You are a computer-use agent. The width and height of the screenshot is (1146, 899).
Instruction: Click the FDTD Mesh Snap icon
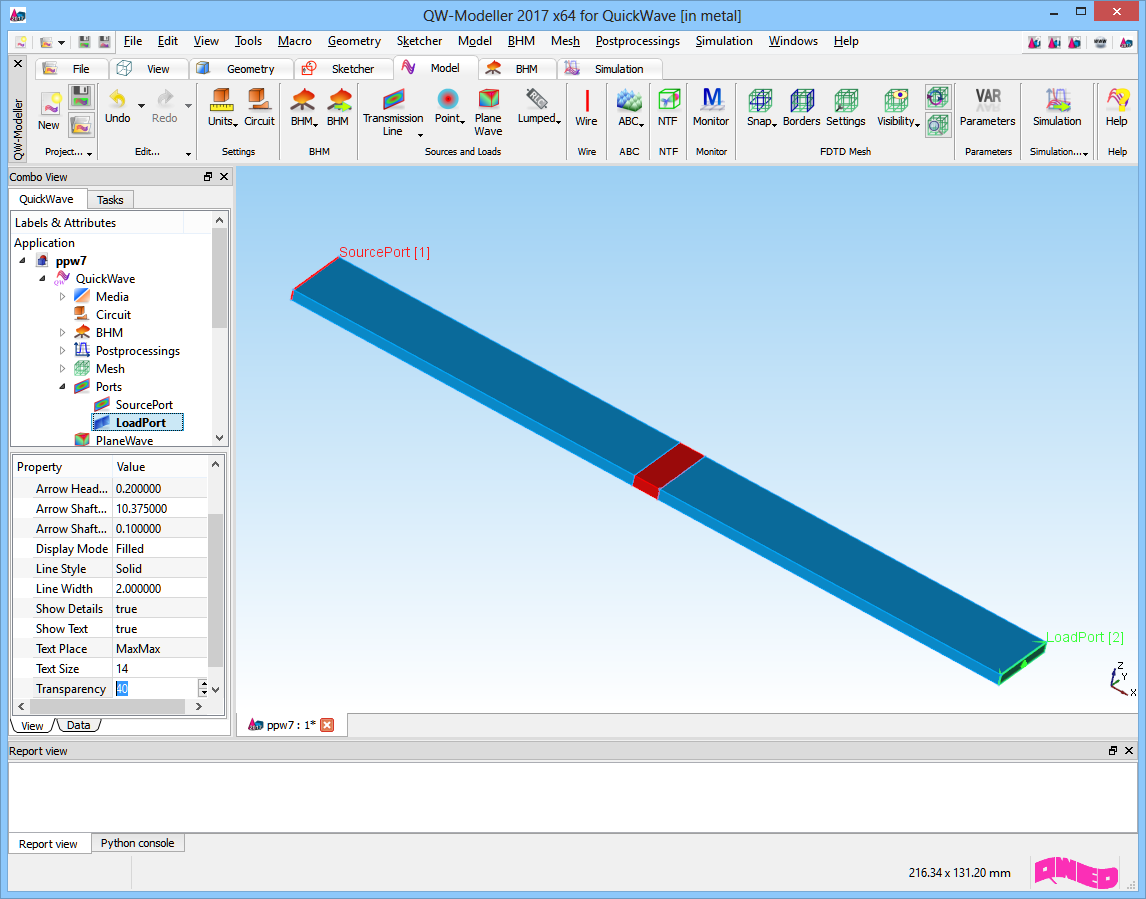click(x=760, y=100)
